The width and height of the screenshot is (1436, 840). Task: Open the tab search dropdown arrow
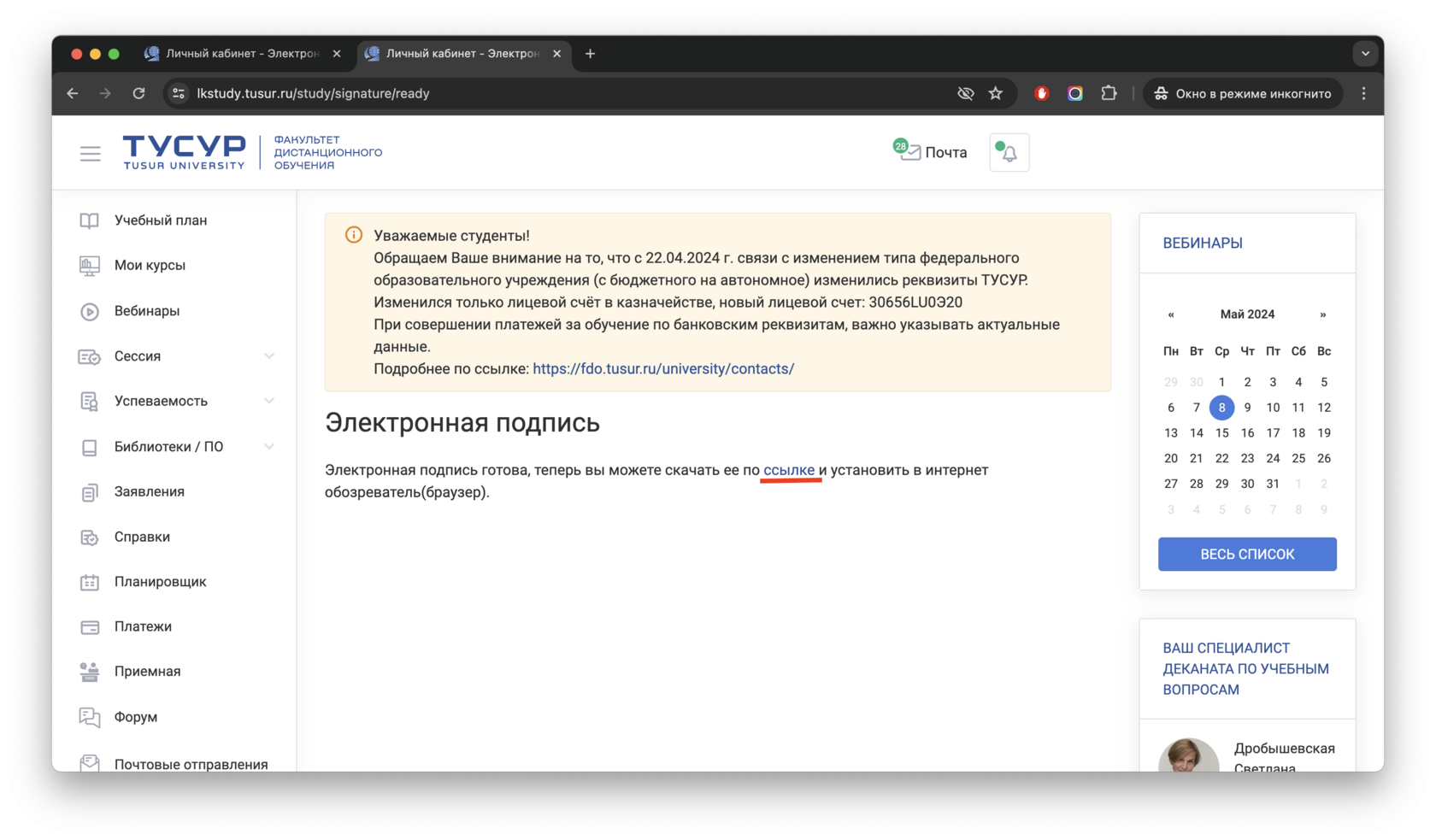[x=1365, y=53]
